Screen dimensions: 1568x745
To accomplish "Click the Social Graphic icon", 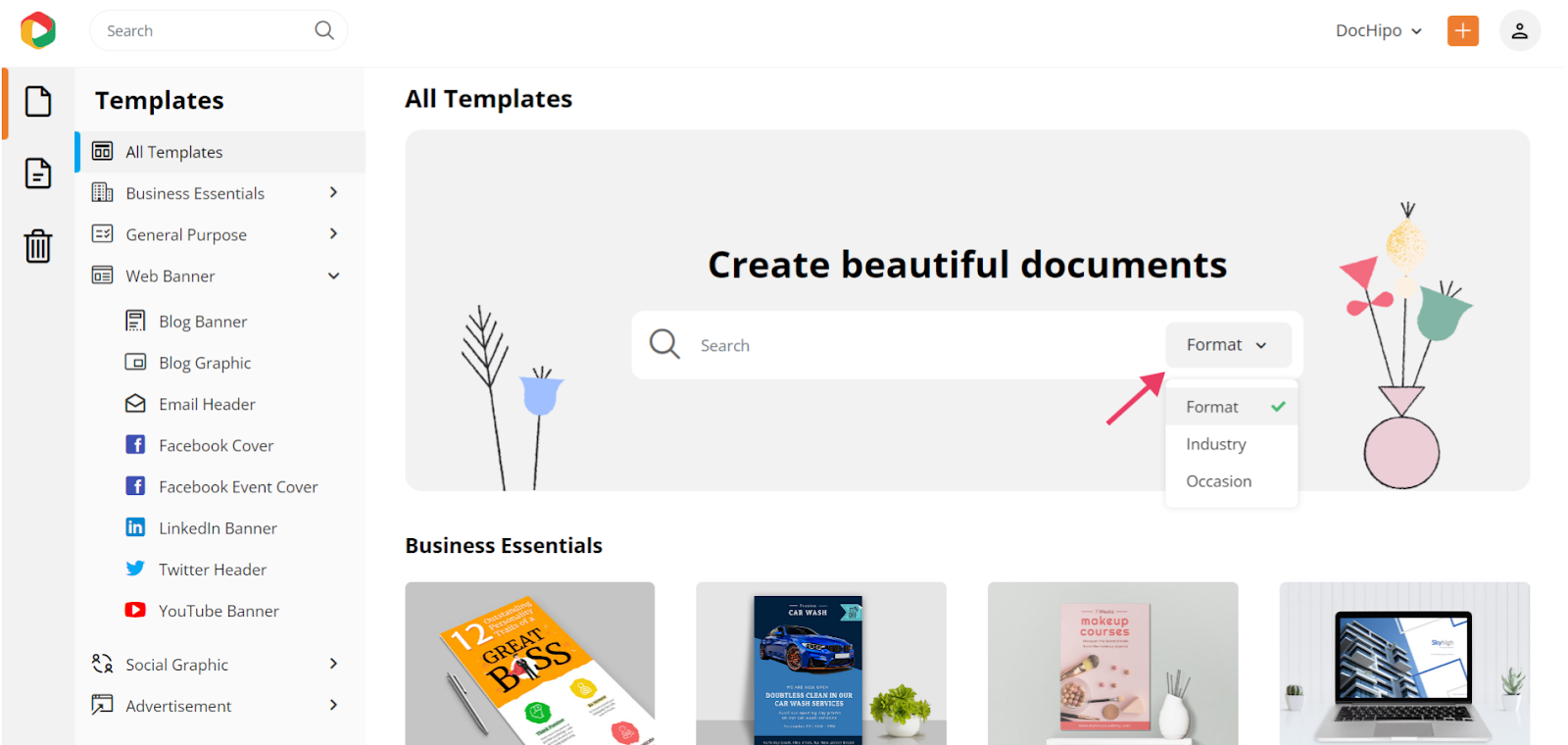I will point(102,664).
